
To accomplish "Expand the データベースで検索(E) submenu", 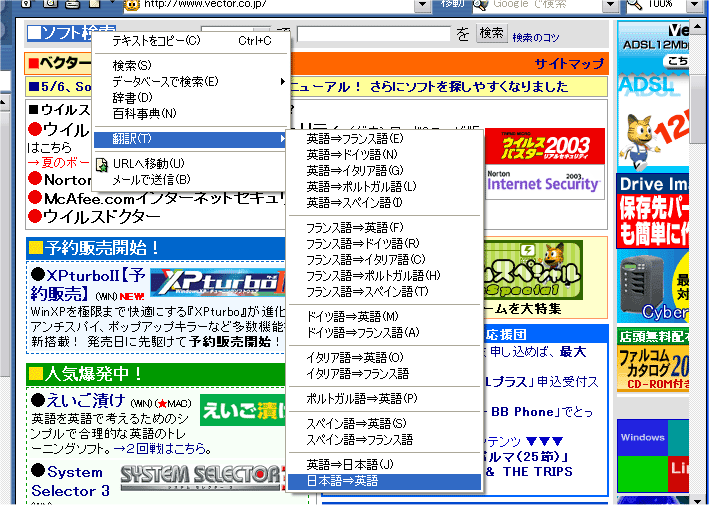I will pyautogui.click(x=283, y=81).
